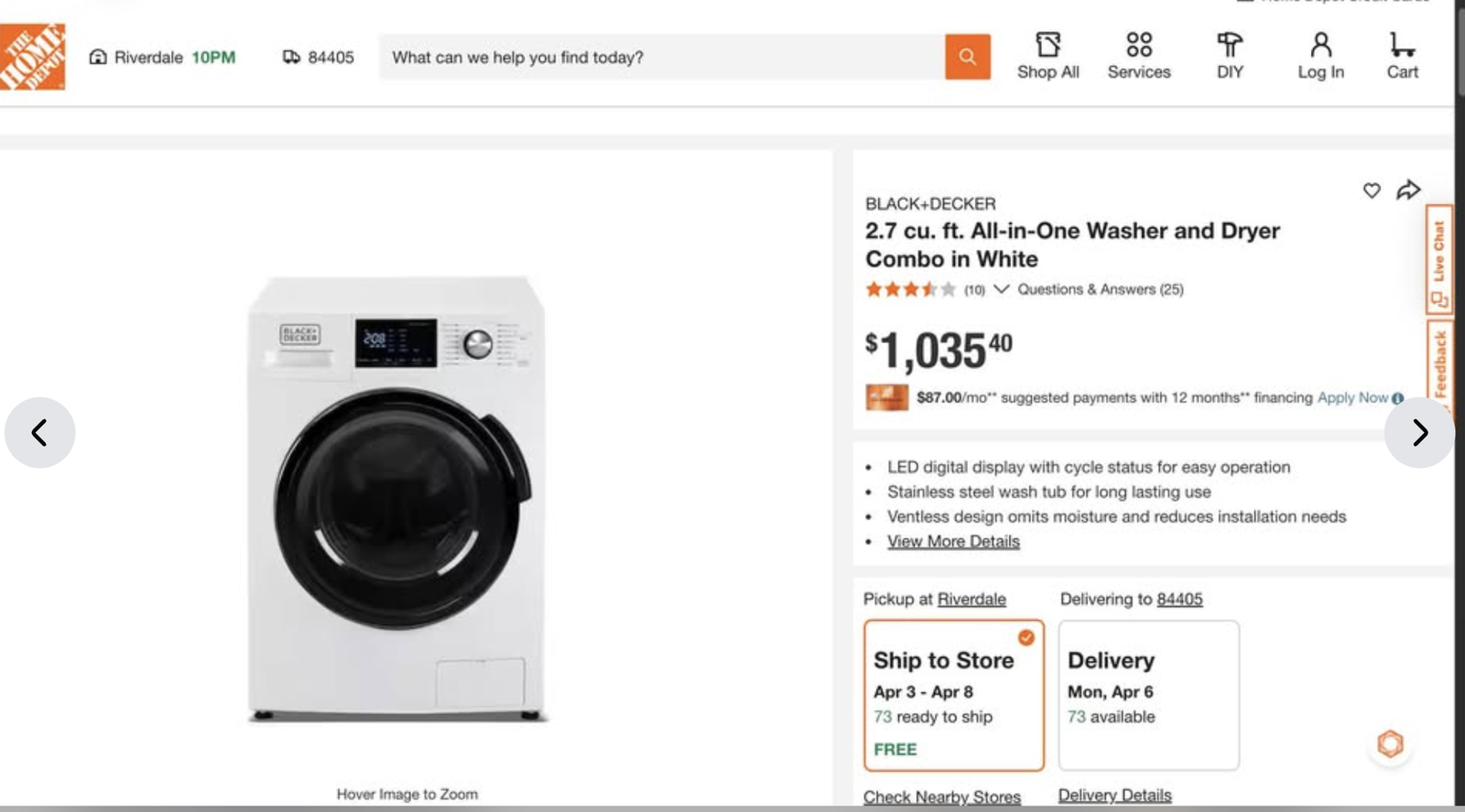This screenshot has width=1465, height=812.
Task: Click the Apply Now financing link
Action: point(1352,398)
